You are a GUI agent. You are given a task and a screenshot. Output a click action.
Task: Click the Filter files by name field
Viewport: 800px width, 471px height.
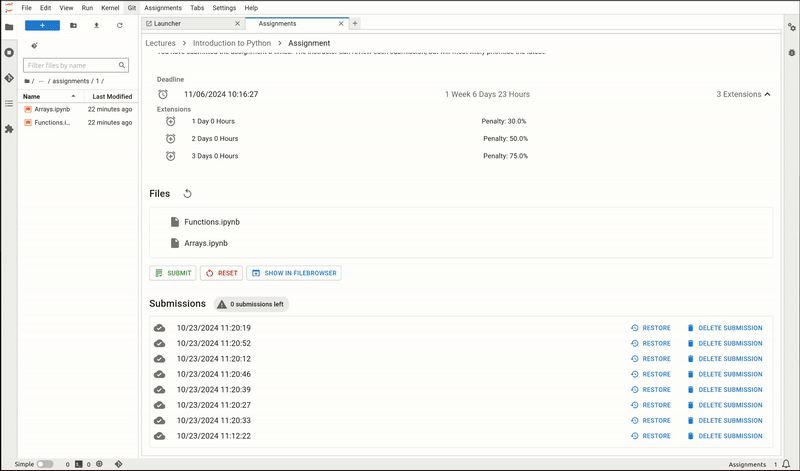click(x=76, y=65)
